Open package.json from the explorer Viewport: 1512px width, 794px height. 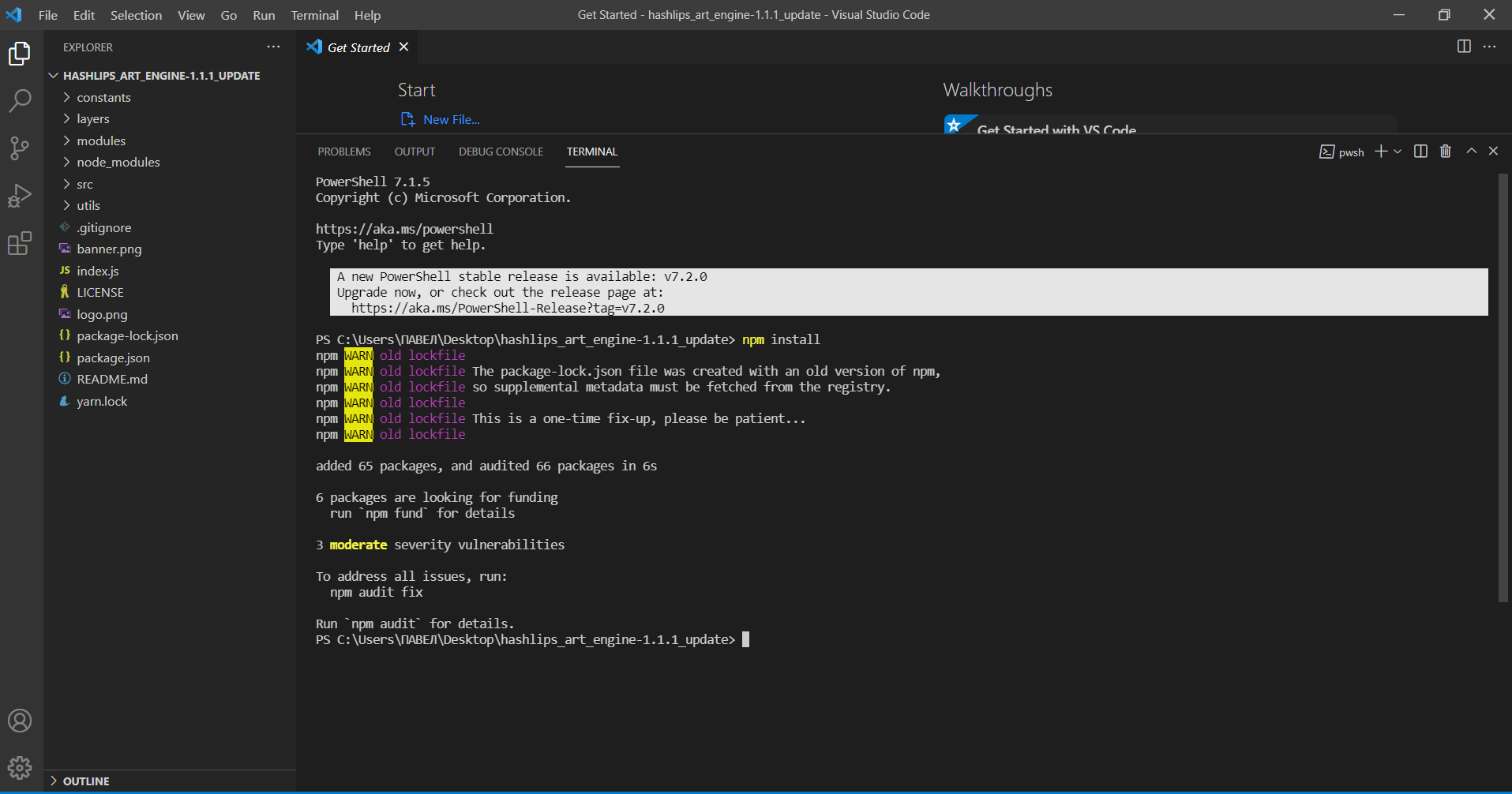(113, 358)
